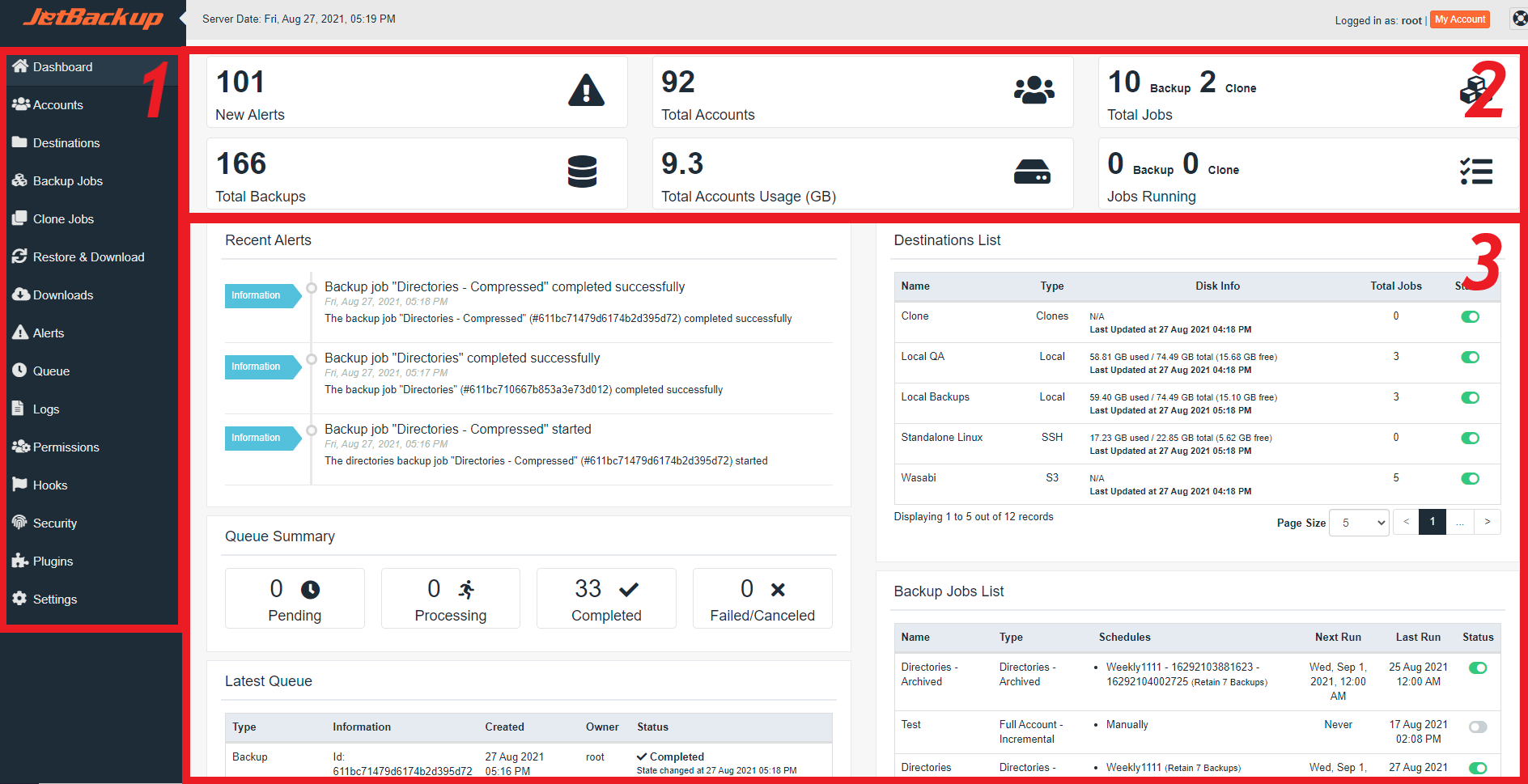Open the Hooks configuration page
The height and width of the screenshot is (784, 1528).
49,485
